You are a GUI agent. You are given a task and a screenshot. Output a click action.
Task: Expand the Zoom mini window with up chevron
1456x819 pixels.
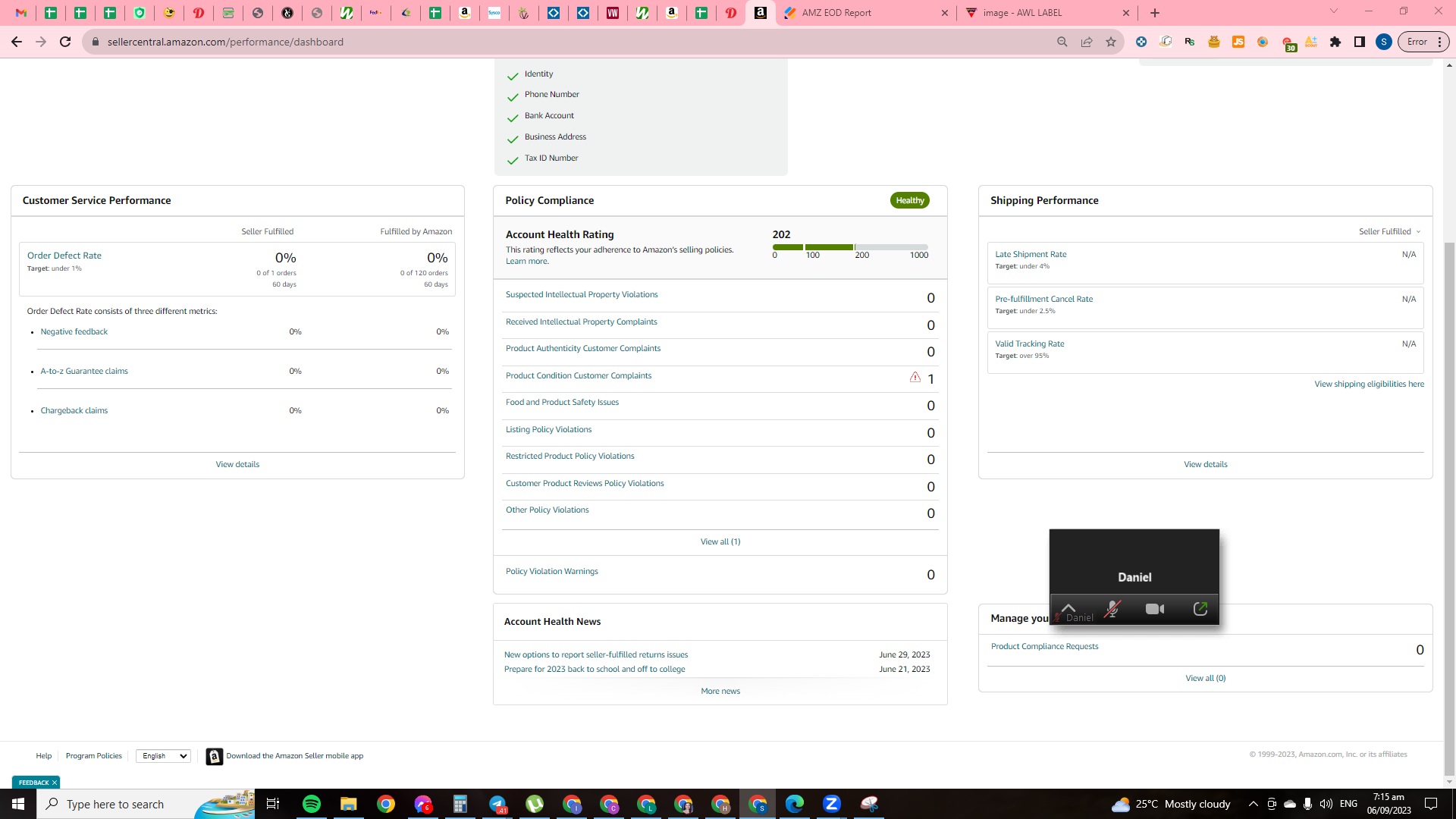(1068, 607)
